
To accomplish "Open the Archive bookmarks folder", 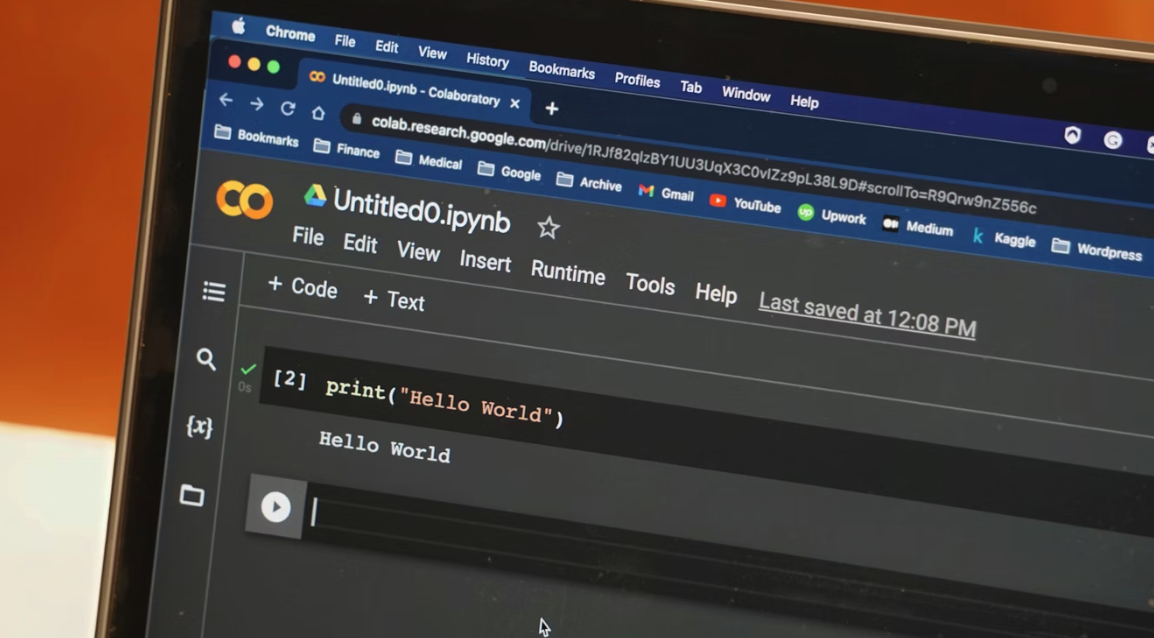I will [589, 182].
